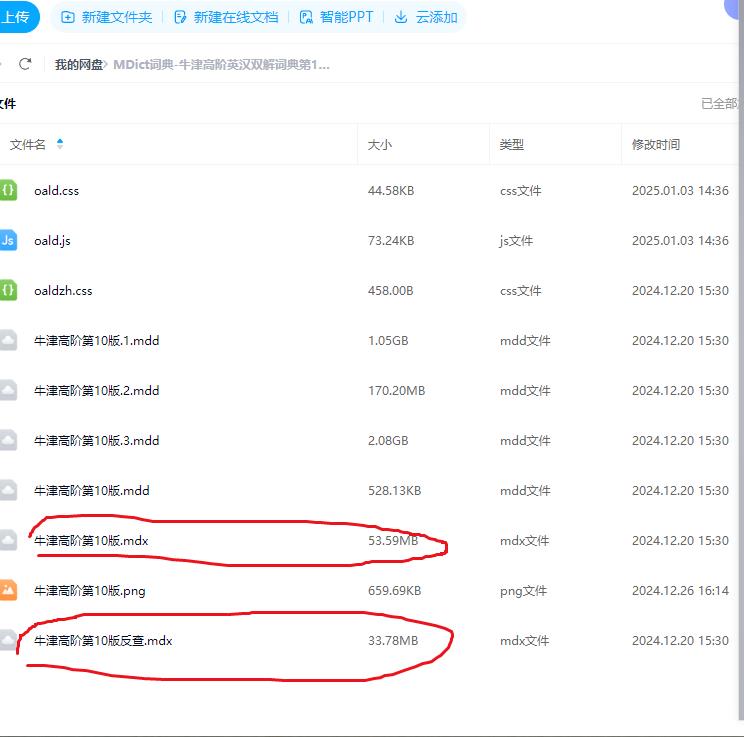Click the blue Js icon for oald.js
This screenshot has height=737, width=744.
tap(8, 240)
